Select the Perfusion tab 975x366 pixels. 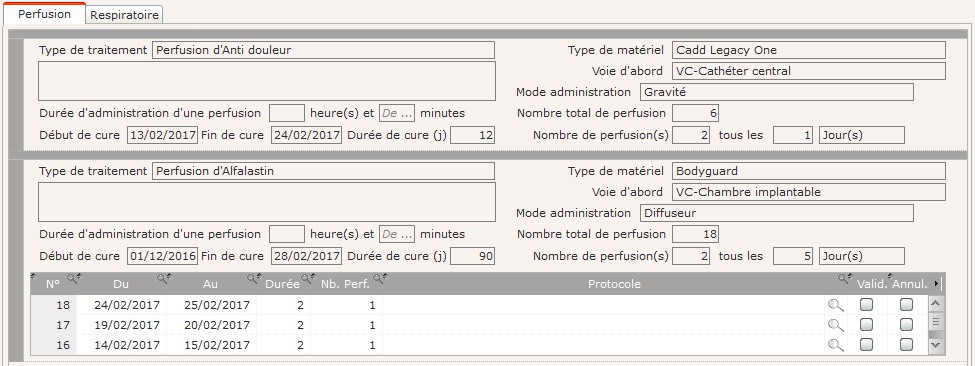tap(44, 14)
